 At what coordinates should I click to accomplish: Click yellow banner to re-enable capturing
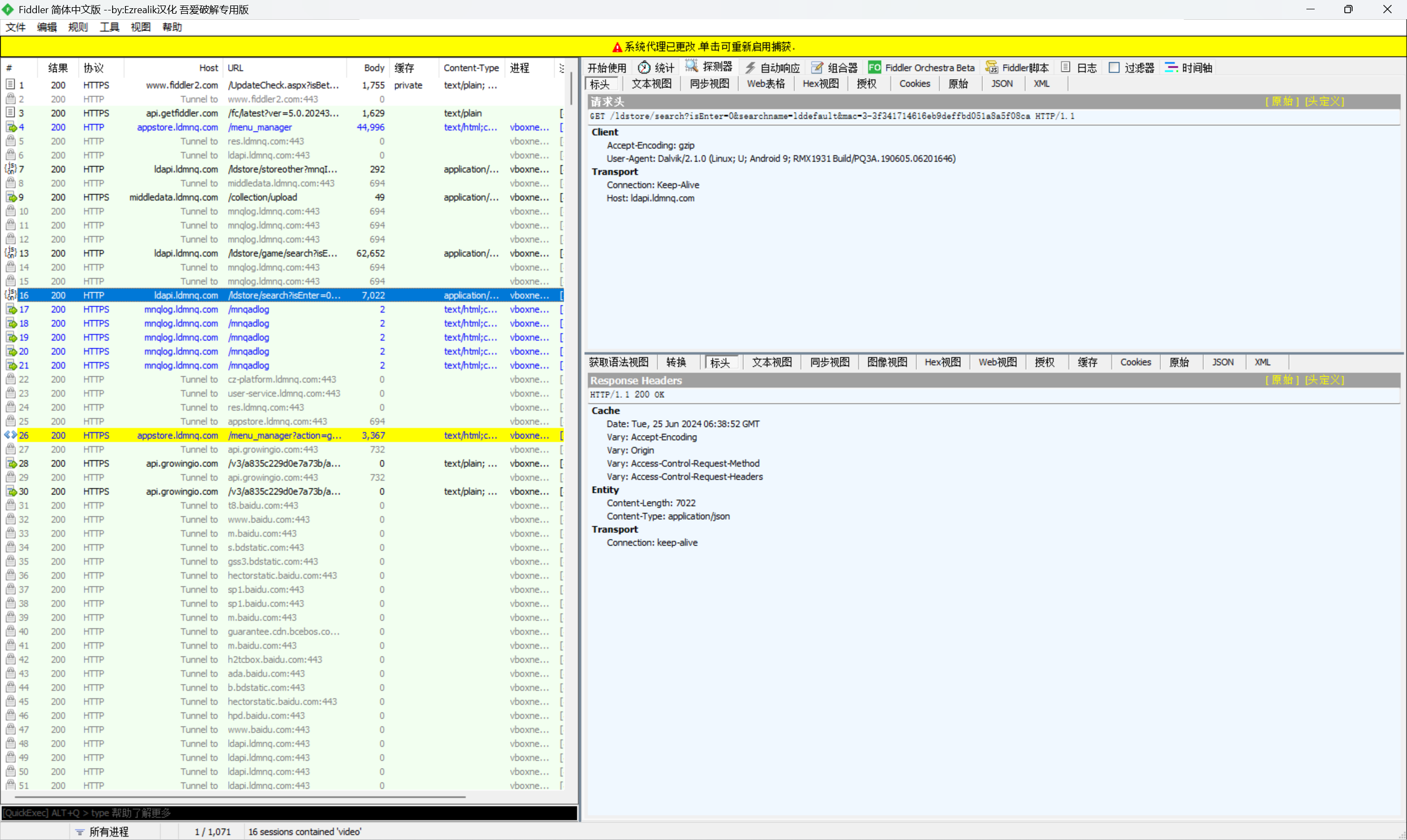point(703,46)
